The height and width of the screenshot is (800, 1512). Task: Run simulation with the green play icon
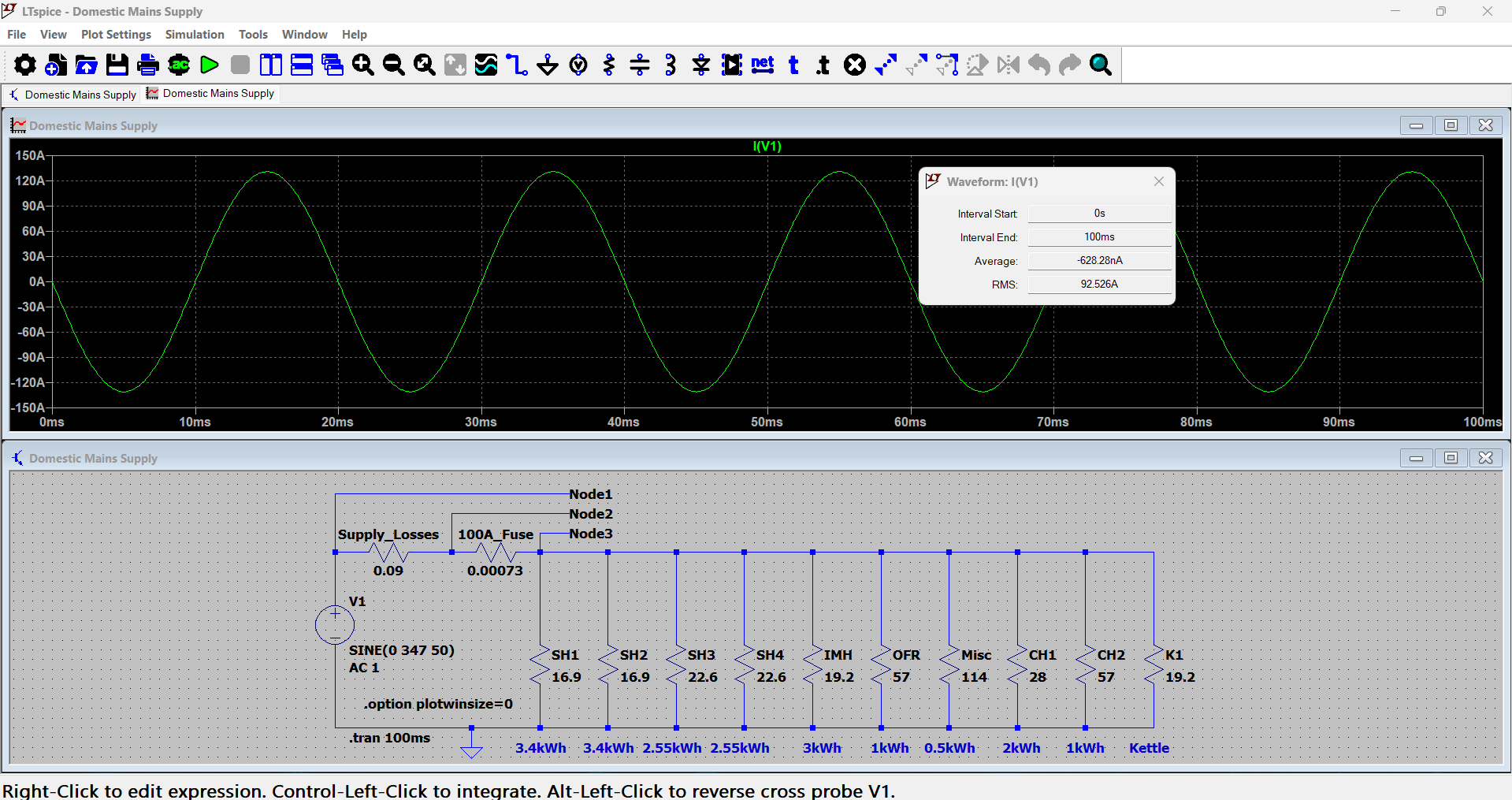point(210,65)
